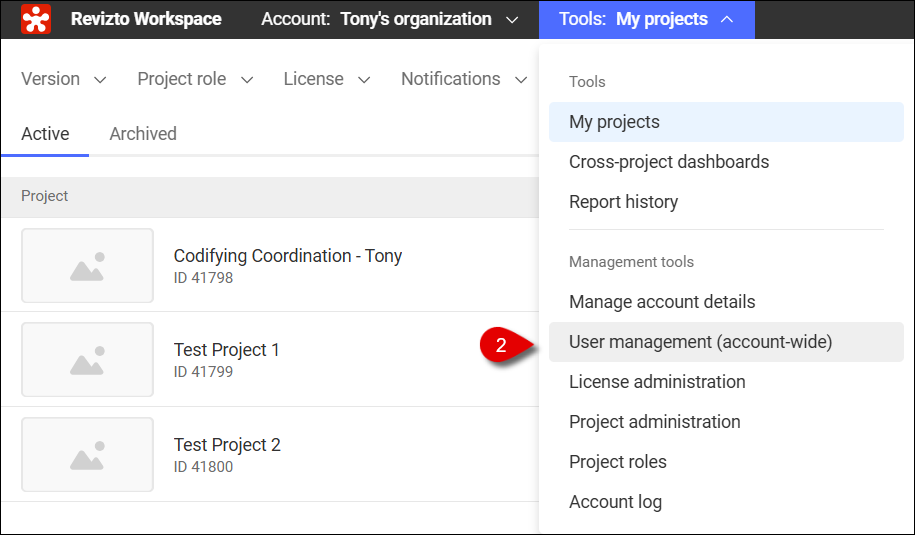
Task: Open Project roles
Action: tap(726, 461)
